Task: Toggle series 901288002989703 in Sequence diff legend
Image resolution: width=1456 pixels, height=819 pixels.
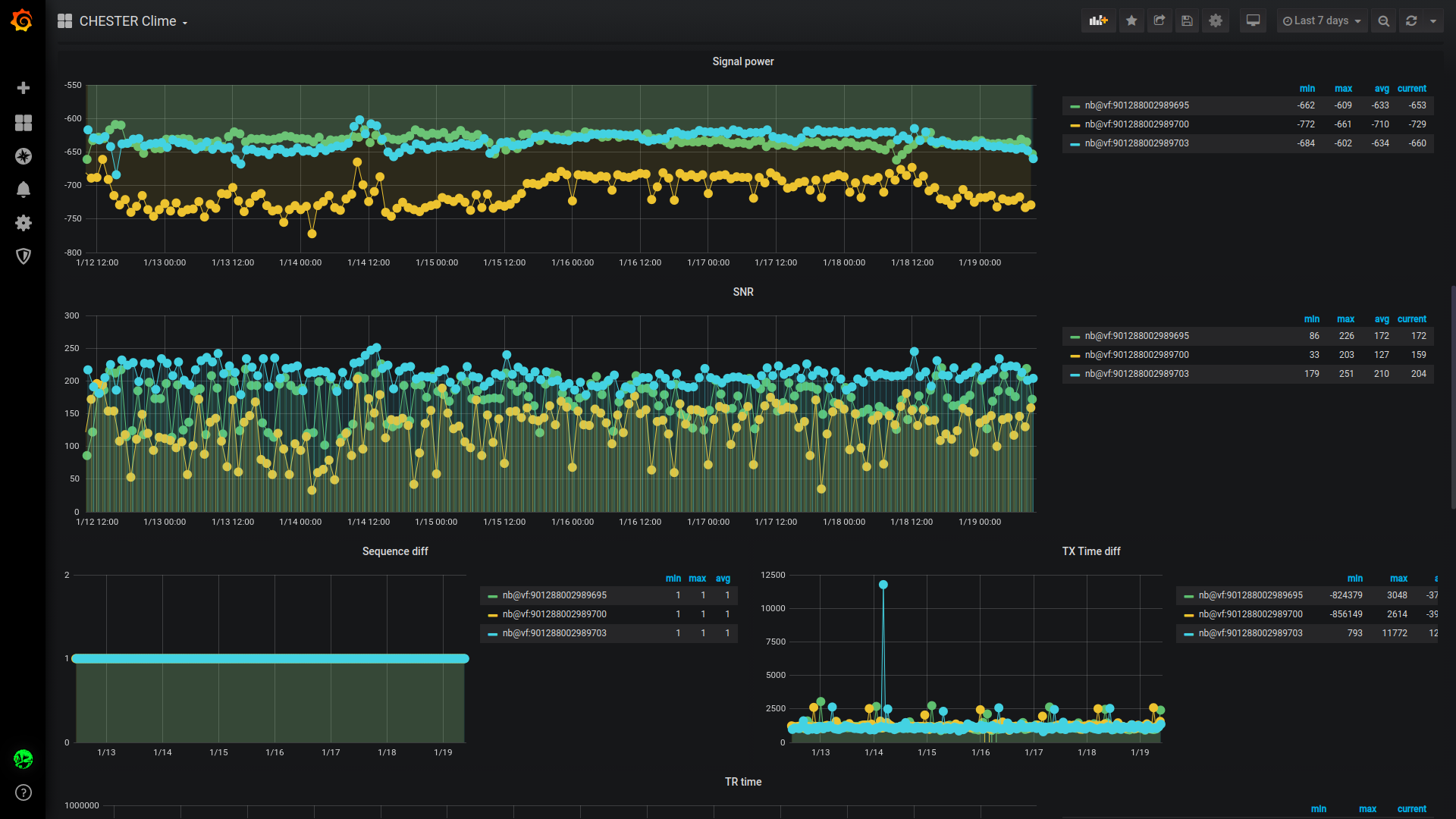Action: (554, 633)
